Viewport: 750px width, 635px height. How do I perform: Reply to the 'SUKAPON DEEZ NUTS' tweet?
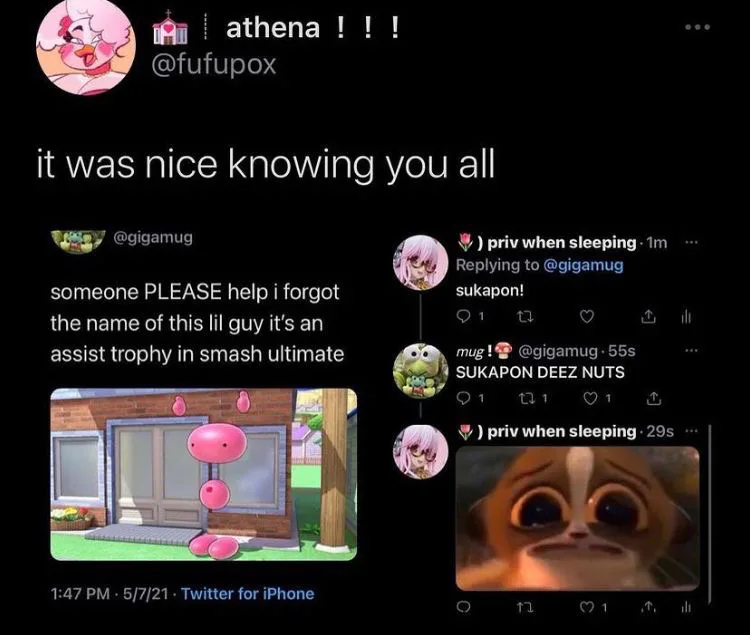click(x=463, y=398)
